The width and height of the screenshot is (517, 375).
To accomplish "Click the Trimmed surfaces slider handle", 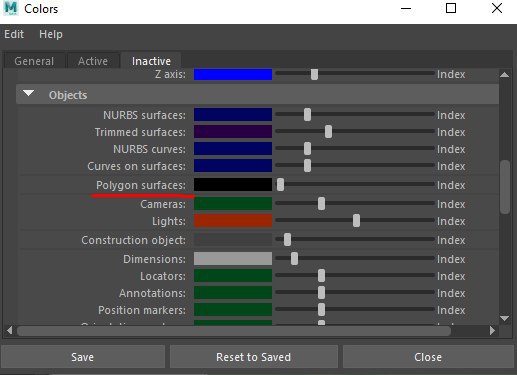I will (x=328, y=132).
